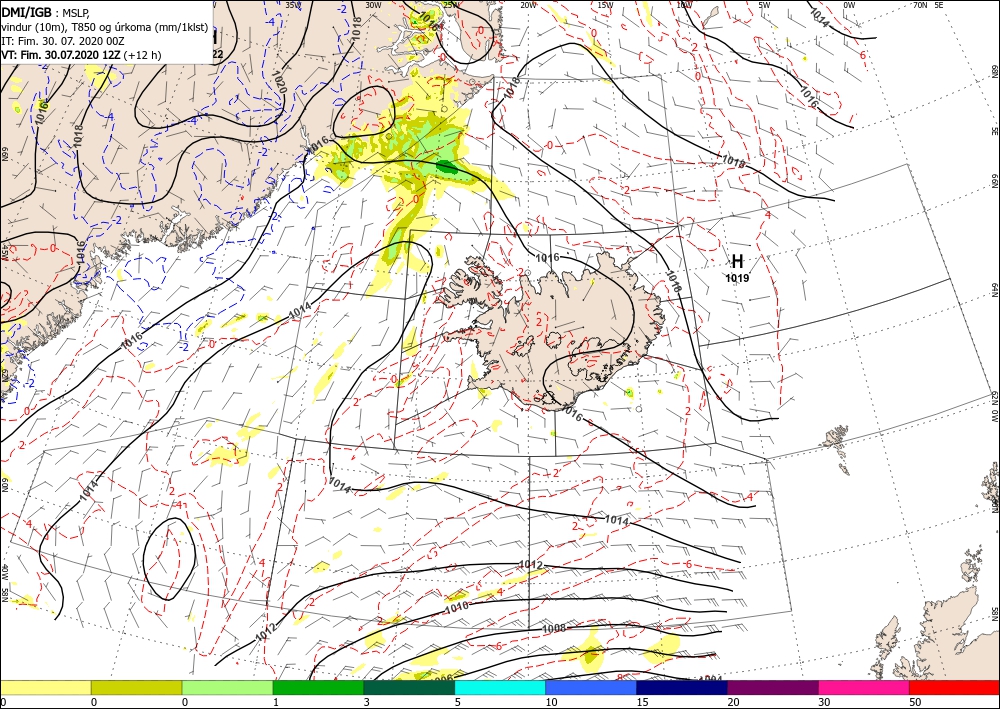
Task: Click the '1010' isobar label
Action: pyautogui.click(x=457, y=606)
